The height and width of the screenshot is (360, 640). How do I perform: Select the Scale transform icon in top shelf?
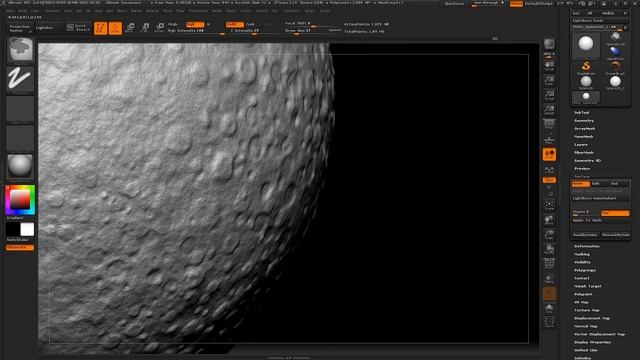tap(145, 27)
